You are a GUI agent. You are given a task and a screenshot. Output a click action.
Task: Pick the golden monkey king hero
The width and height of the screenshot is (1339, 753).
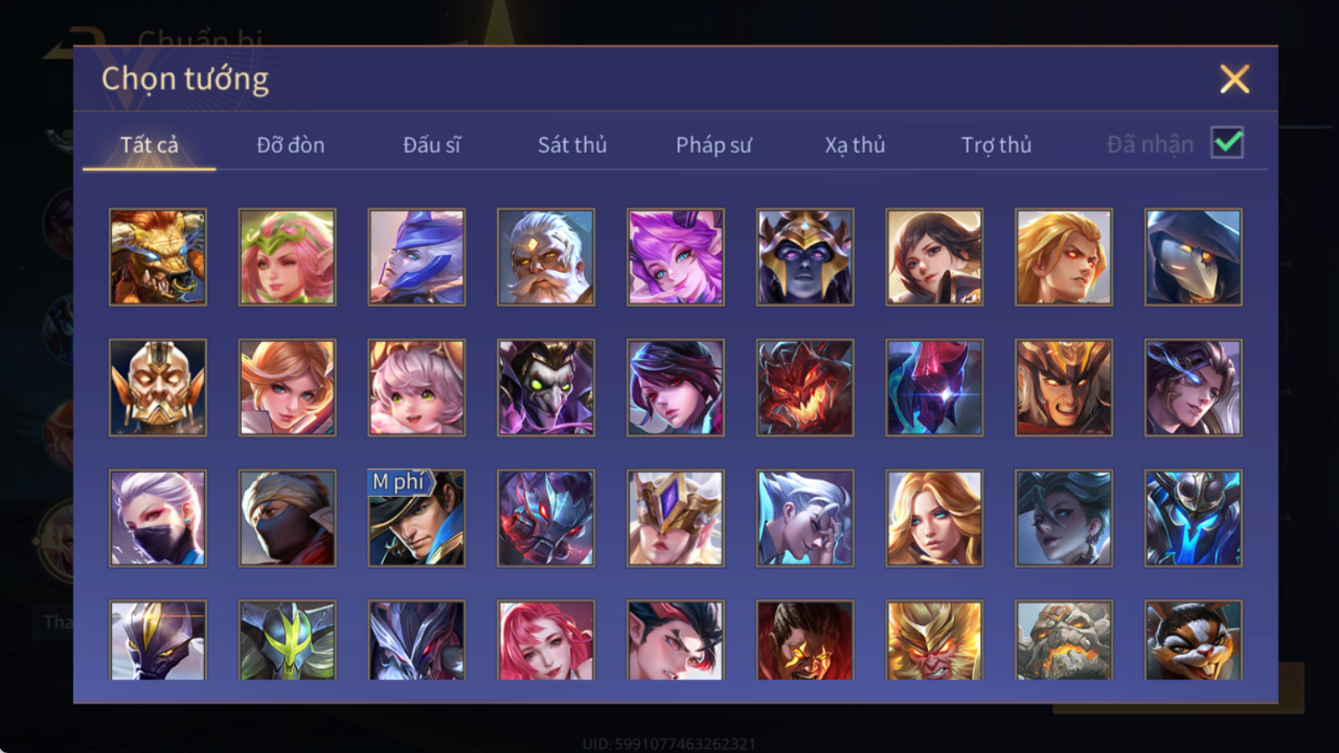[x=935, y=640]
